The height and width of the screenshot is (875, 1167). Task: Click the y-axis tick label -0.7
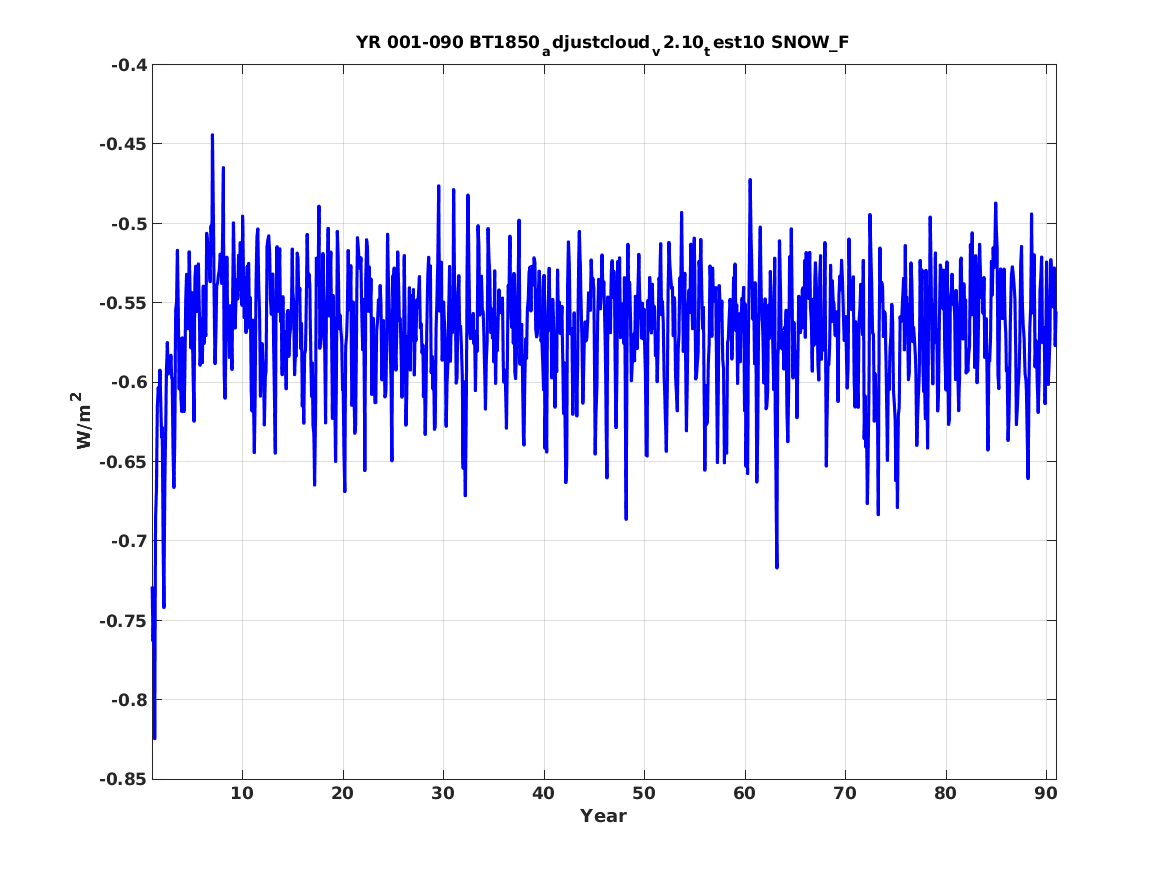tap(128, 541)
